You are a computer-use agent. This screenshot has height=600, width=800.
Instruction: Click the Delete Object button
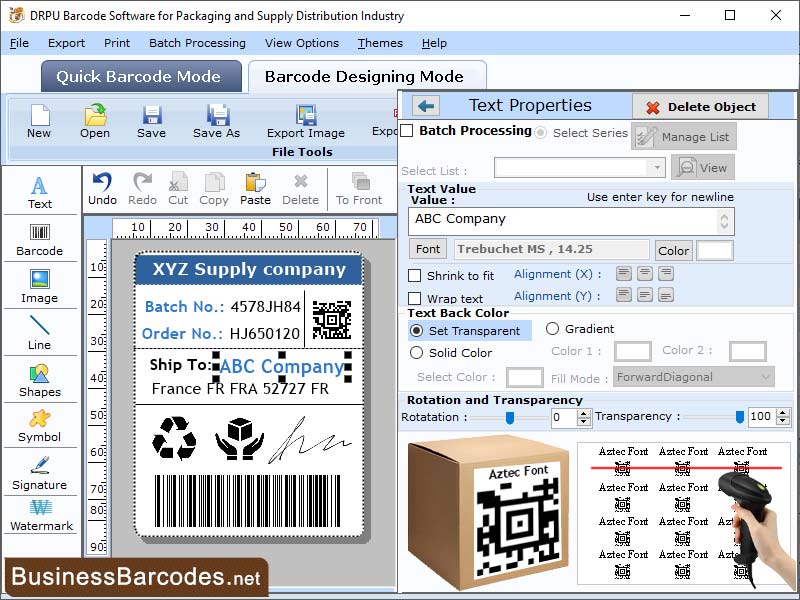click(701, 106)
